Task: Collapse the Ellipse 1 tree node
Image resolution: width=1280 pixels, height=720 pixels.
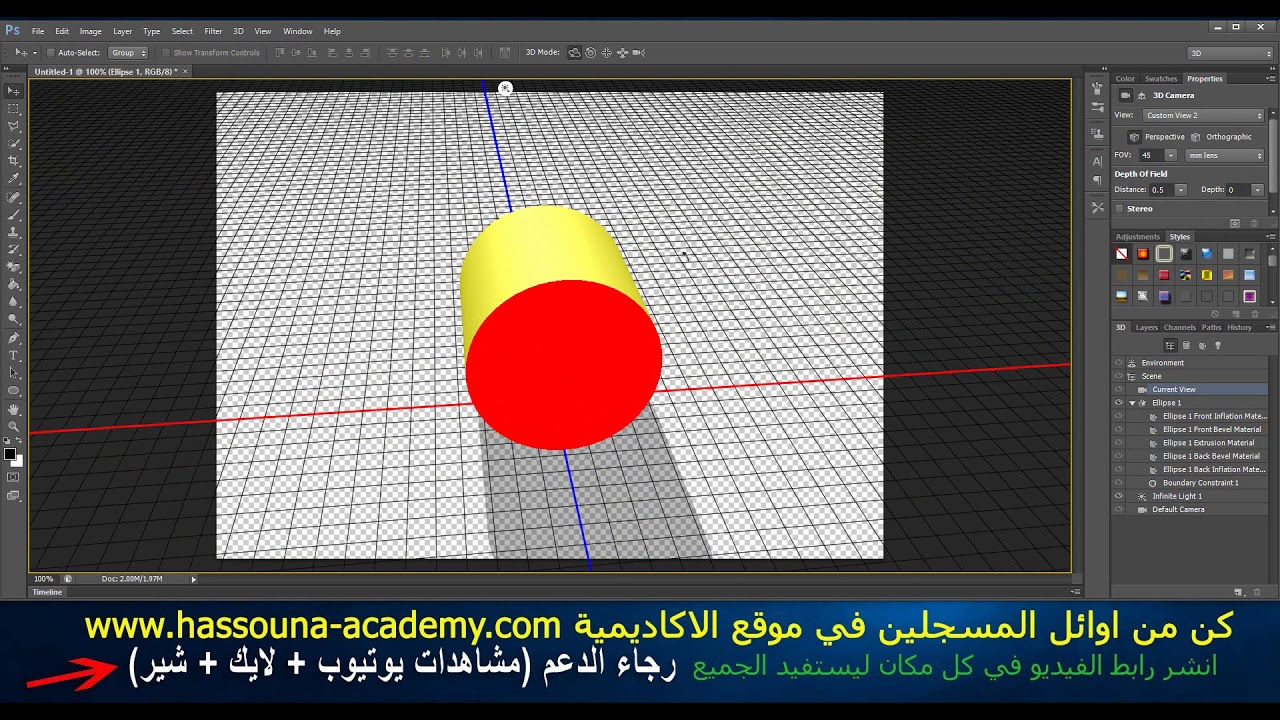Action: click(1132, 403)
